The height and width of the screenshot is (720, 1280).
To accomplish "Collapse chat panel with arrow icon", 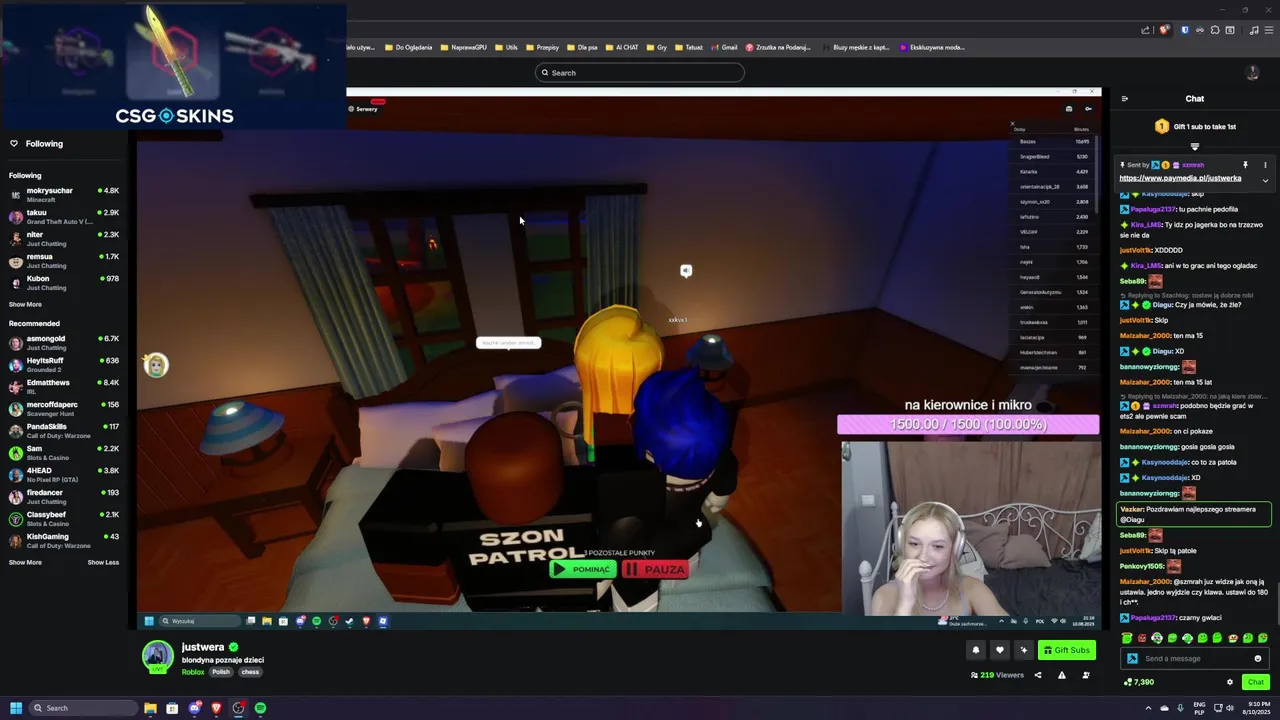I will (x=1125, y=99).
